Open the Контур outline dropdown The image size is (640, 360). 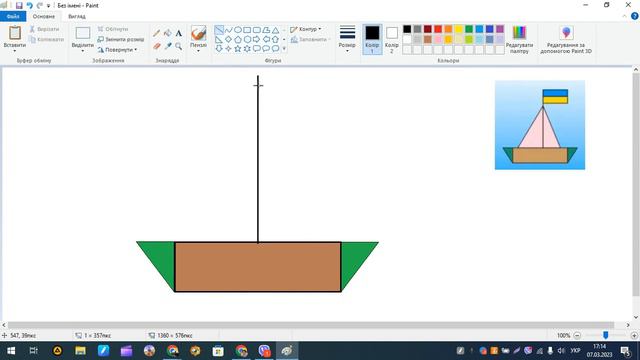[x=306, y=29]
